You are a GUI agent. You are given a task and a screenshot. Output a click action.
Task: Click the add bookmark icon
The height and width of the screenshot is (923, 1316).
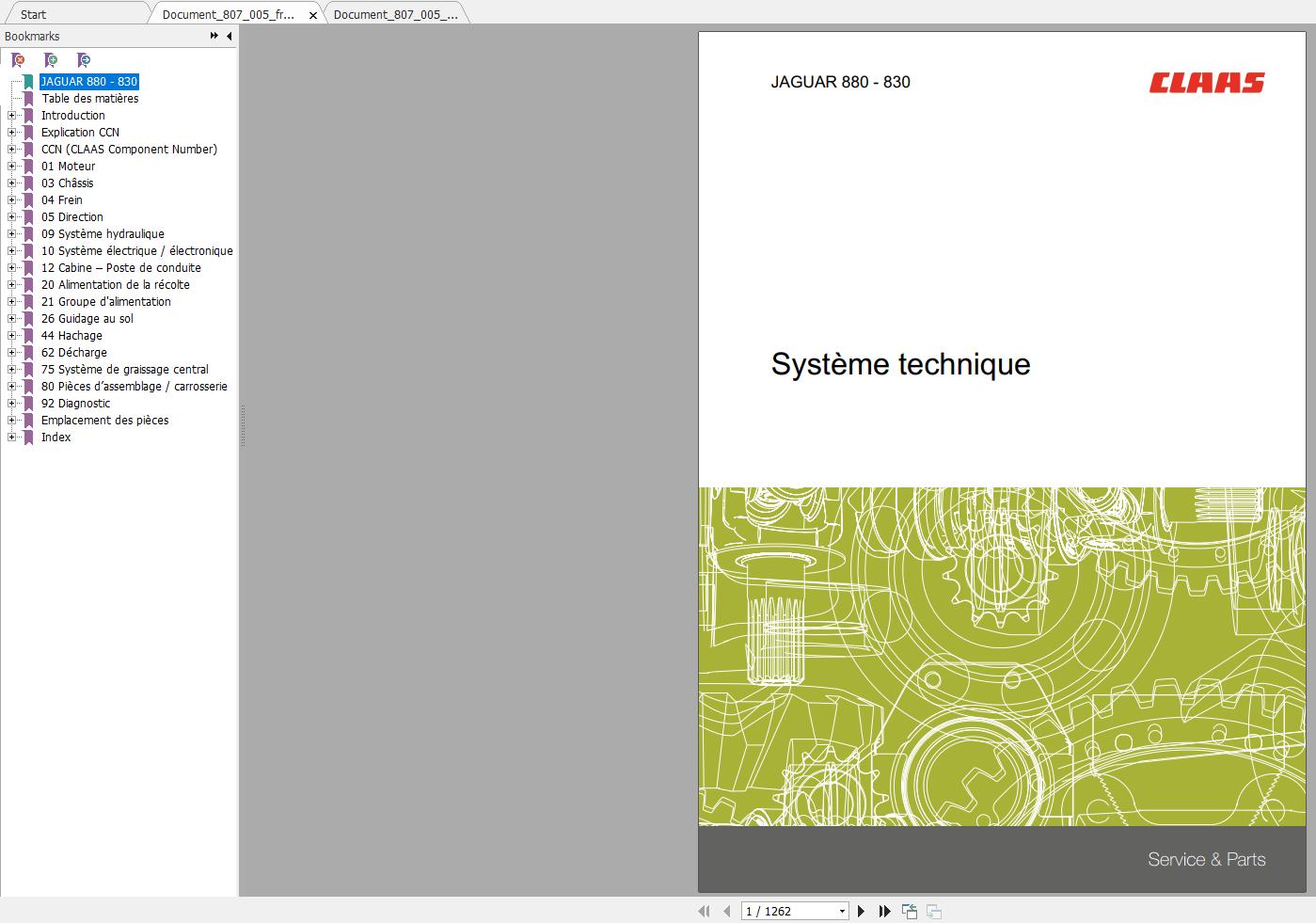tap(51, 60)
